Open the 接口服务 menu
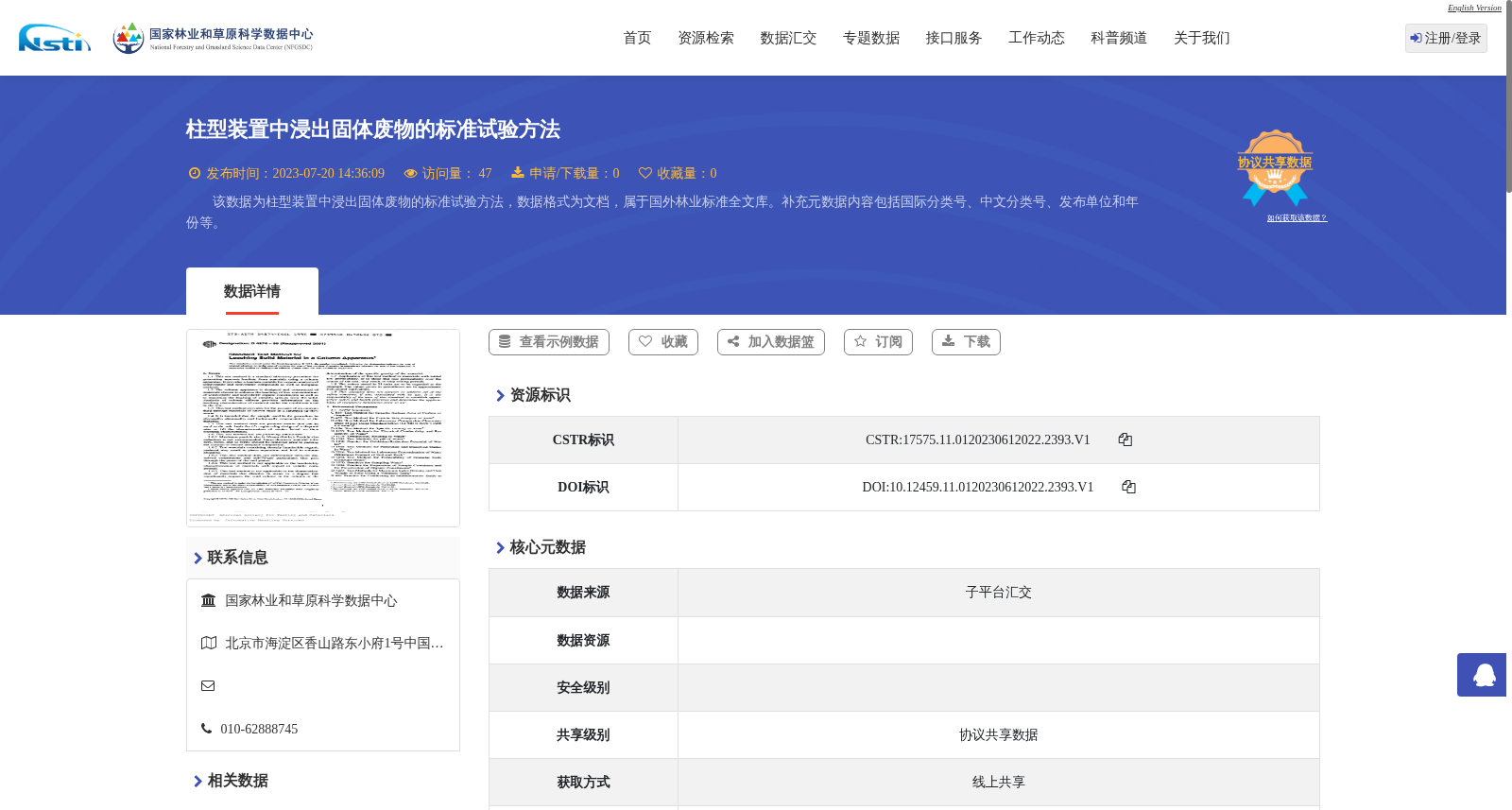 click(x=954, y=38)
